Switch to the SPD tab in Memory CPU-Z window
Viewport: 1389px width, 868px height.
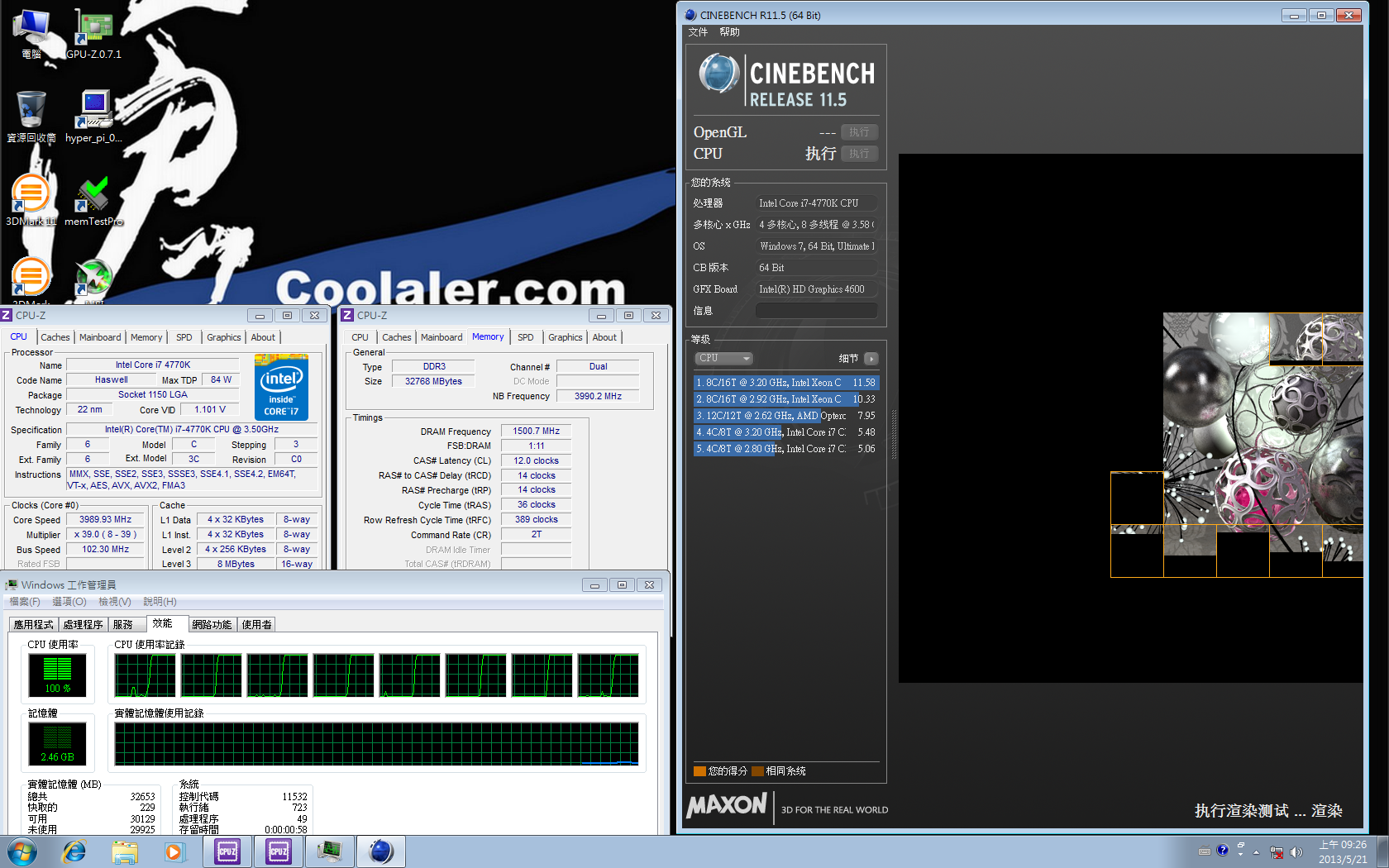(525, 337)
